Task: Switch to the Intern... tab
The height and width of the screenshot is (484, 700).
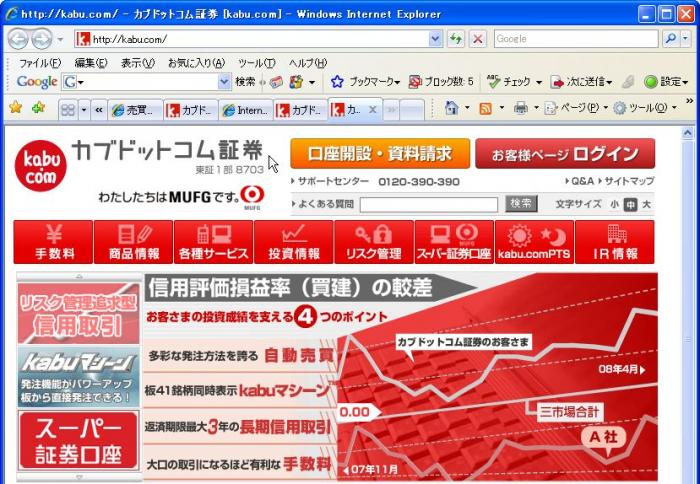Action: click(x=246, y=110)
